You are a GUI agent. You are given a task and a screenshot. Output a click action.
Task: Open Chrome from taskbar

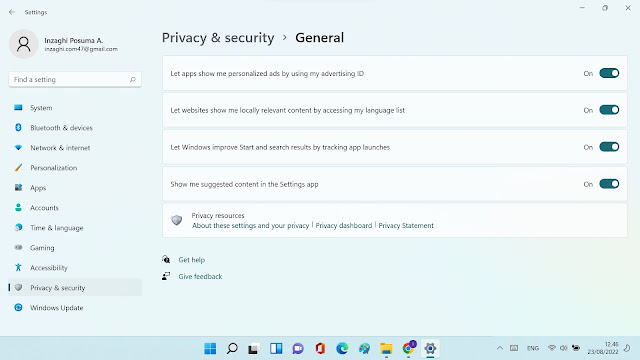point(408,348)
